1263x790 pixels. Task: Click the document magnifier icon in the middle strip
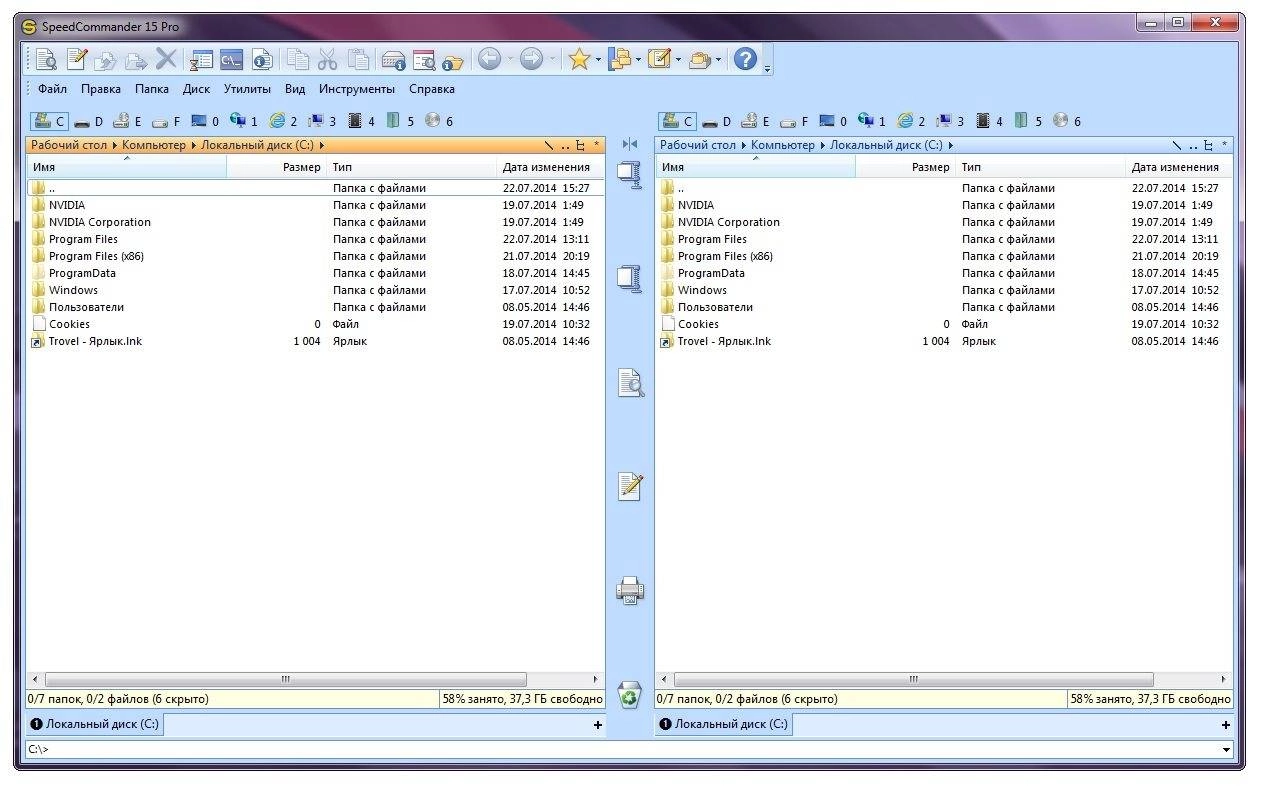tap(630, 382)
